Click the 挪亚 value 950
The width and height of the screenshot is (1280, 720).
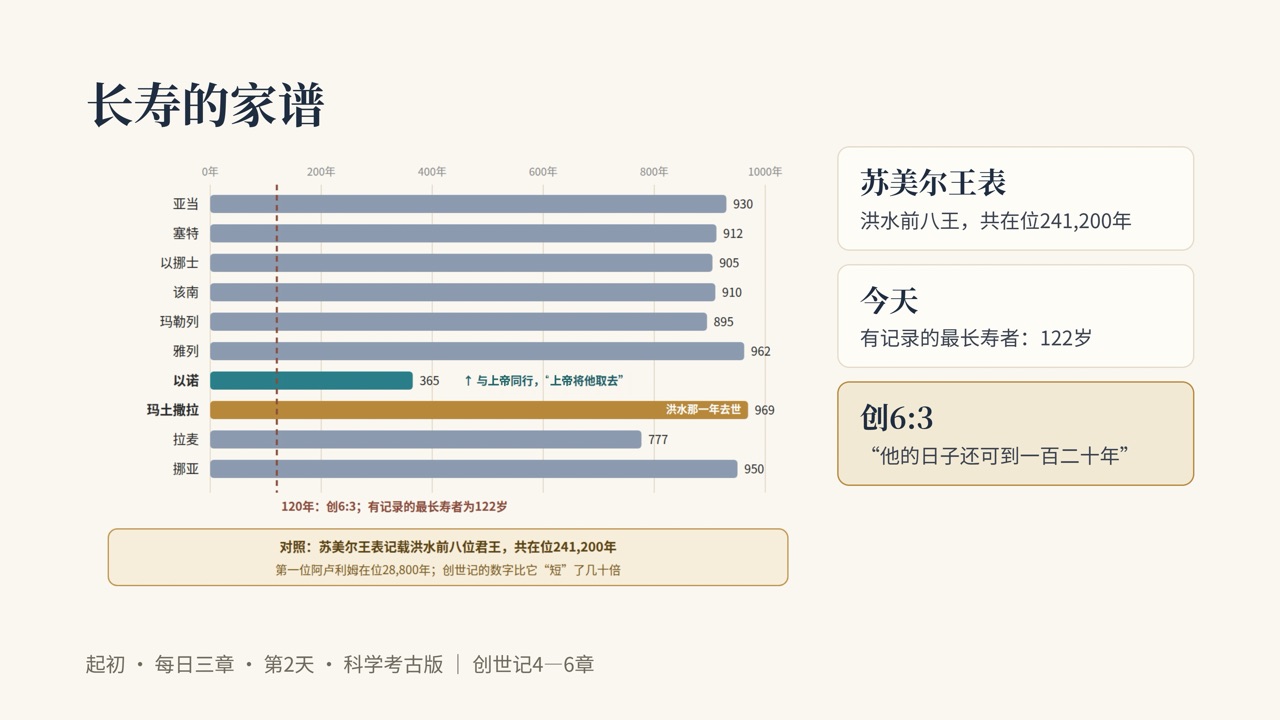coord(754,469)
